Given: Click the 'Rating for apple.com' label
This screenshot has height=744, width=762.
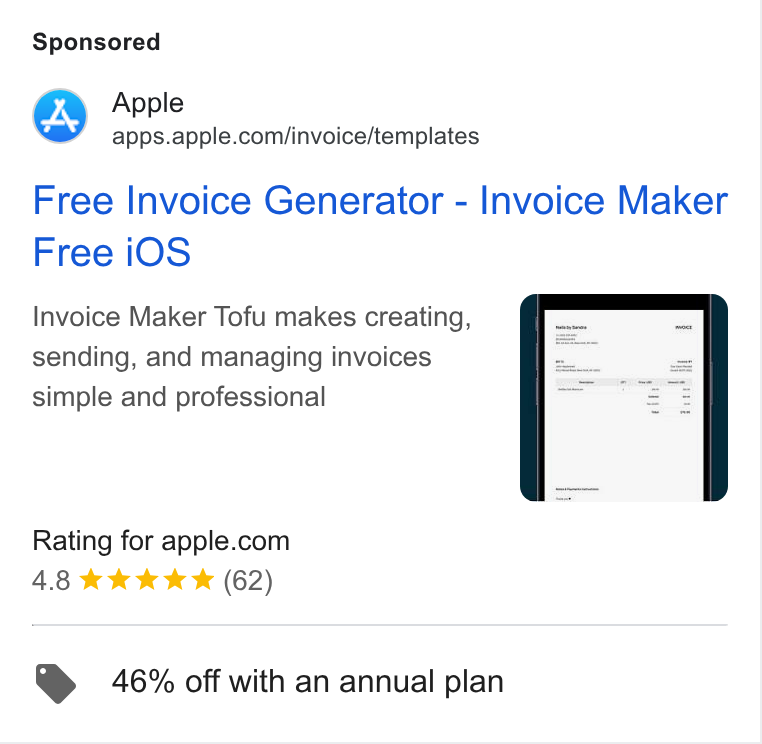Looking at the screenshot, I should click(161, 541).
